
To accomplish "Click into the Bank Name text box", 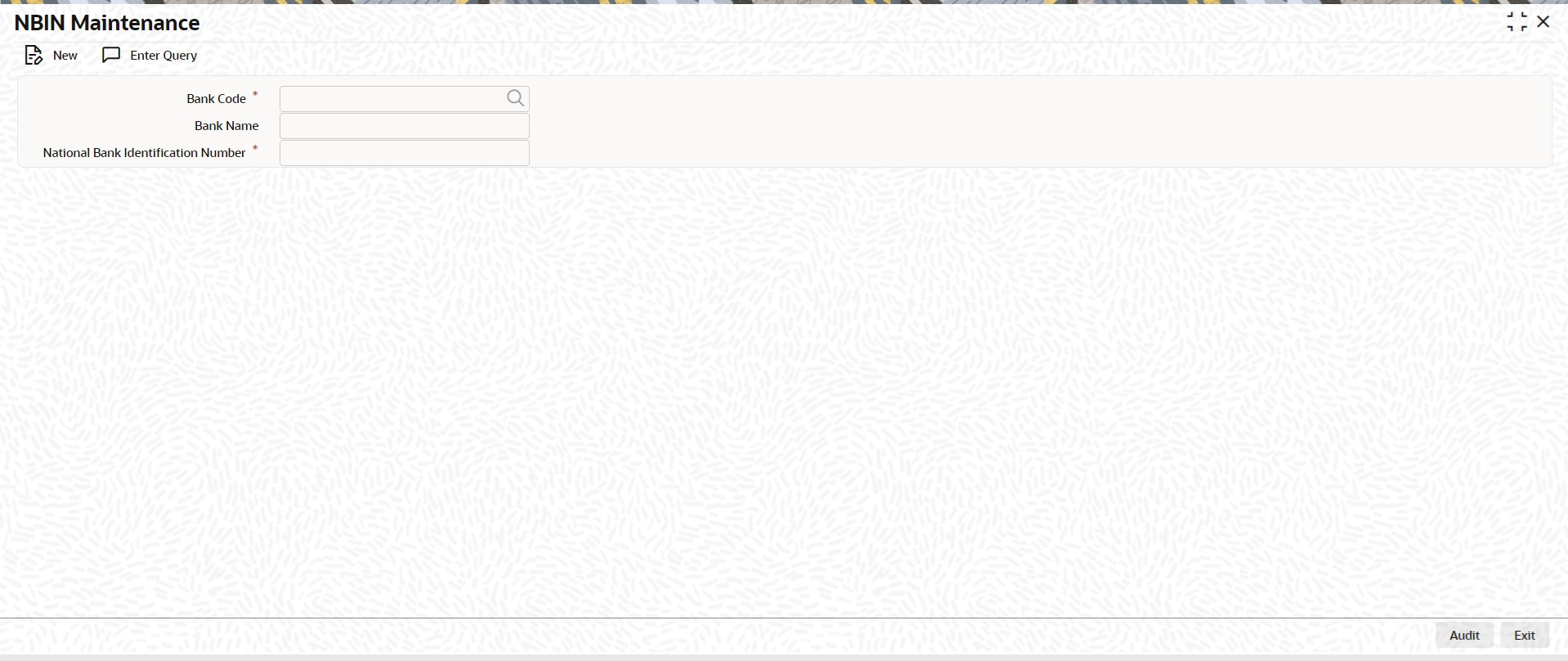I will (x=405, y=126).
